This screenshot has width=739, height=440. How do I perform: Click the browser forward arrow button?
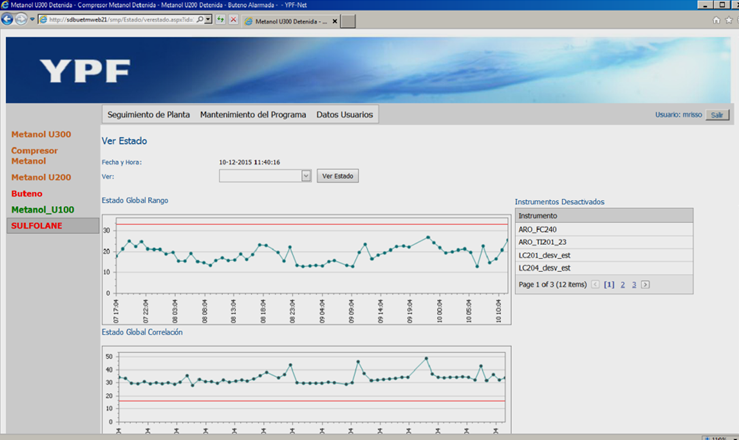[x=21, y=19]
